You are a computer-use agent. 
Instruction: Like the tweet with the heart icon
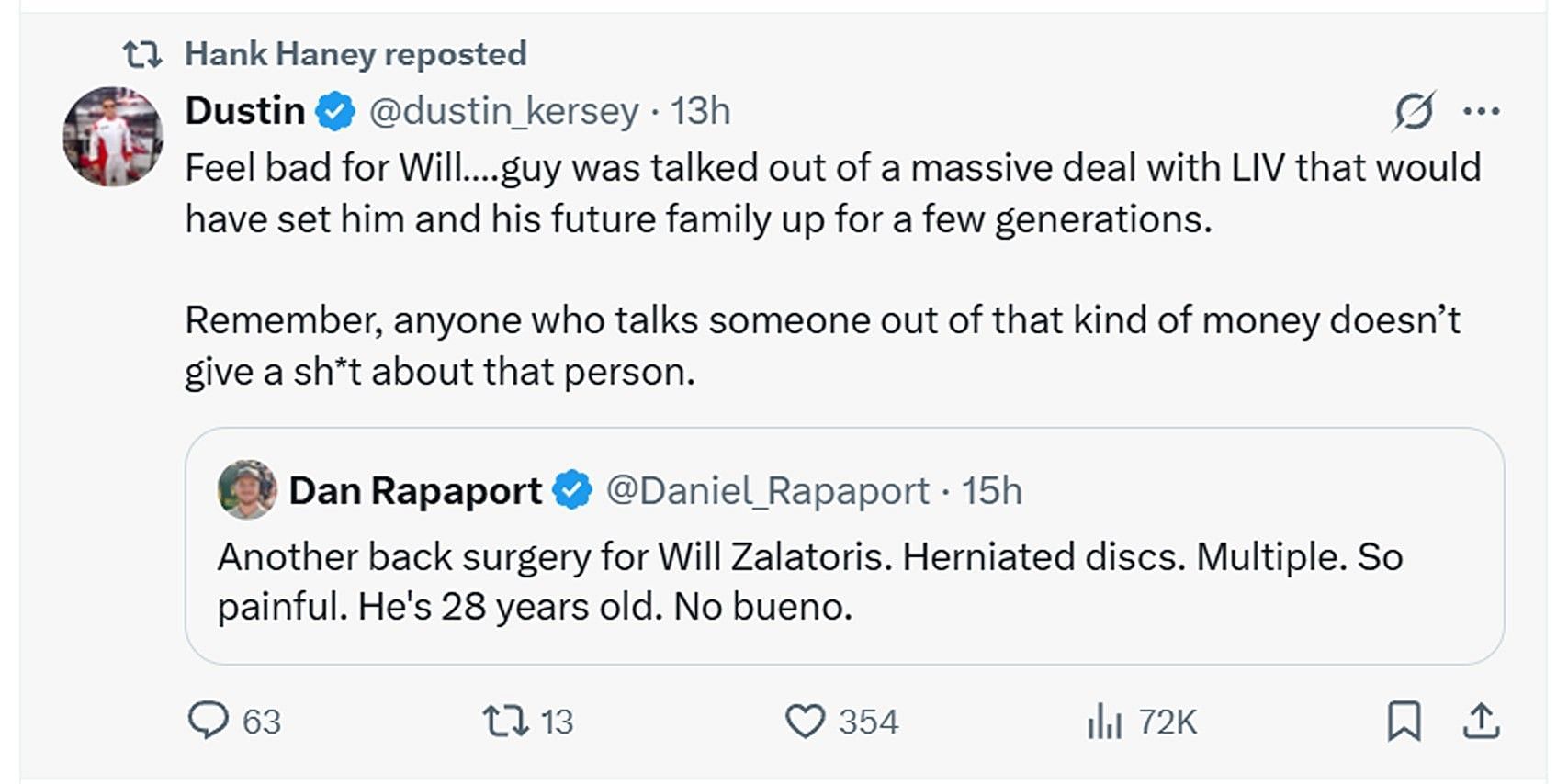tap(805, 722)
